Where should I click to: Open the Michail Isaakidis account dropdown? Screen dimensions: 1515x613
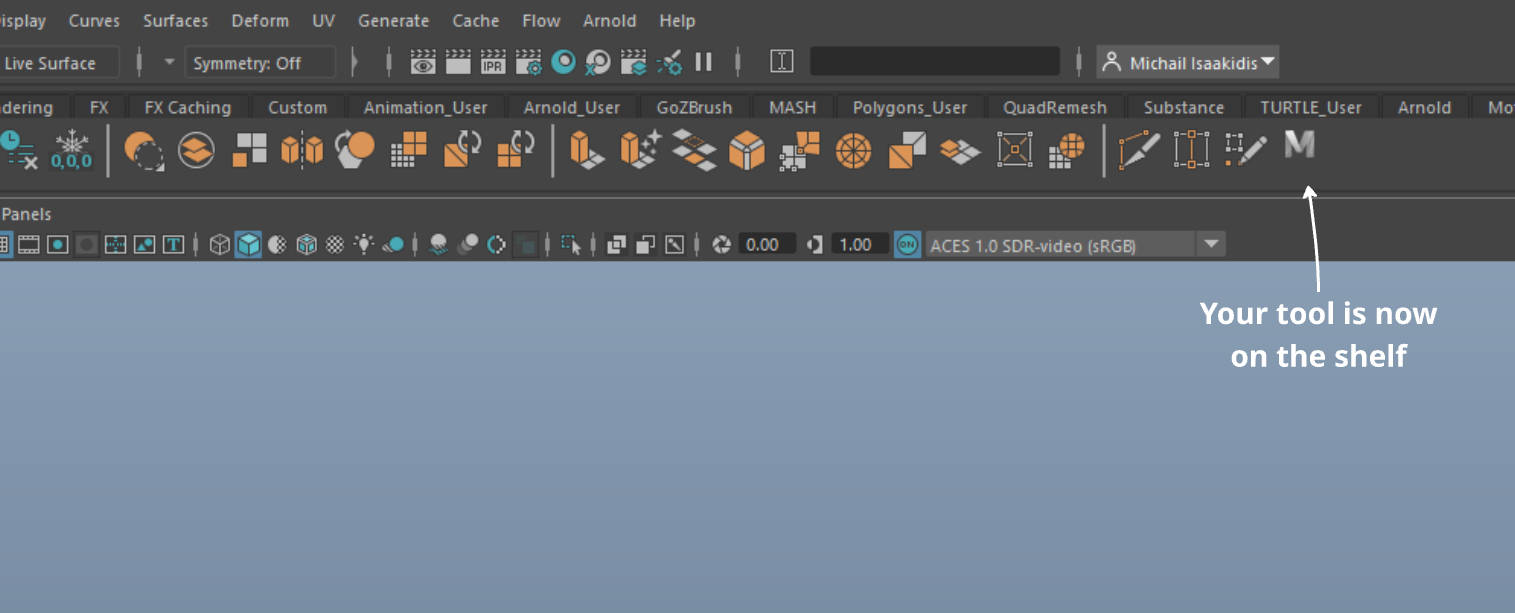(1188, 63)
